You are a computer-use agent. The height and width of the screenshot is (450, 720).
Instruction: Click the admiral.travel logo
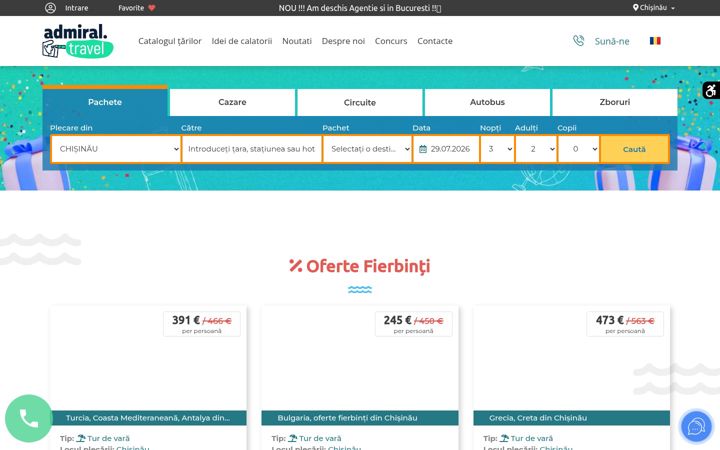point(78,41)
